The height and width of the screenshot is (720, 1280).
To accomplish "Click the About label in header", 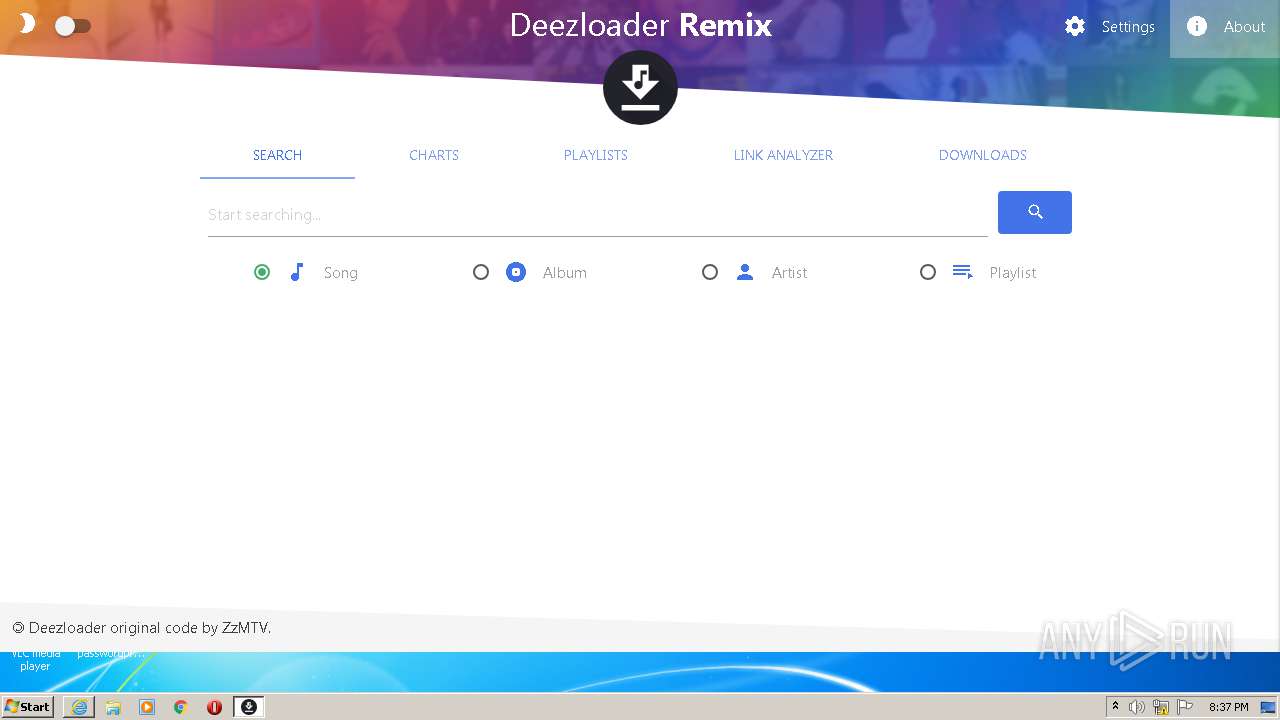I will (x=1244, y=27).
